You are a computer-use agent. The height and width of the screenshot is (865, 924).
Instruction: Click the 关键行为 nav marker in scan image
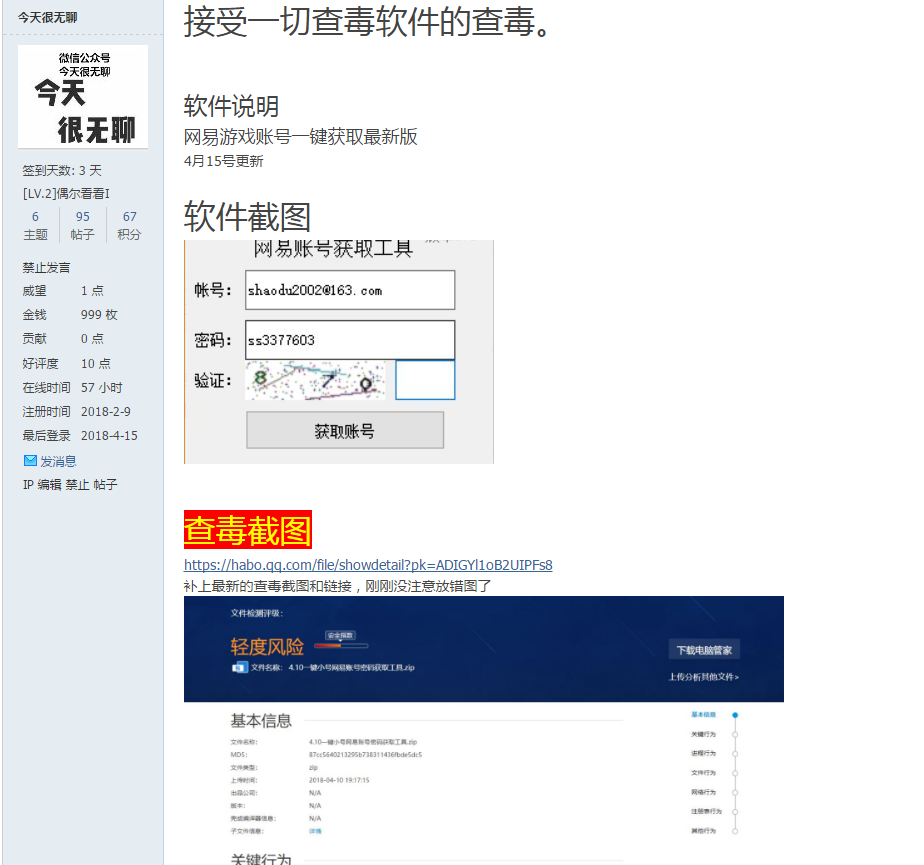(735, 734)
